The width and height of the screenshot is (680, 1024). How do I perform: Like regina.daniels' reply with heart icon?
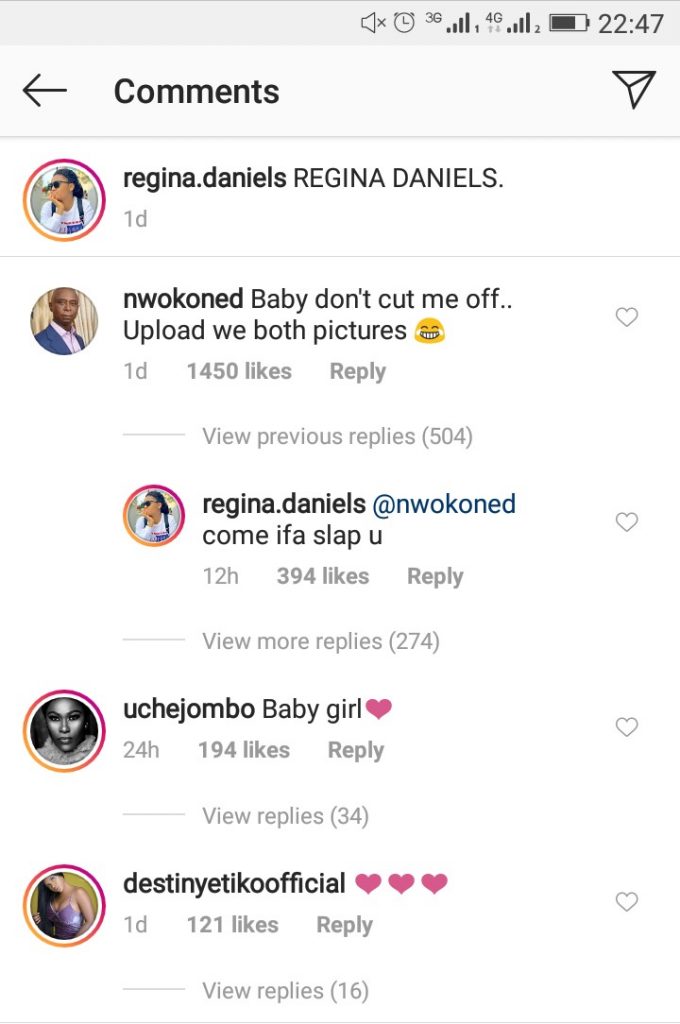click(626, 522)
